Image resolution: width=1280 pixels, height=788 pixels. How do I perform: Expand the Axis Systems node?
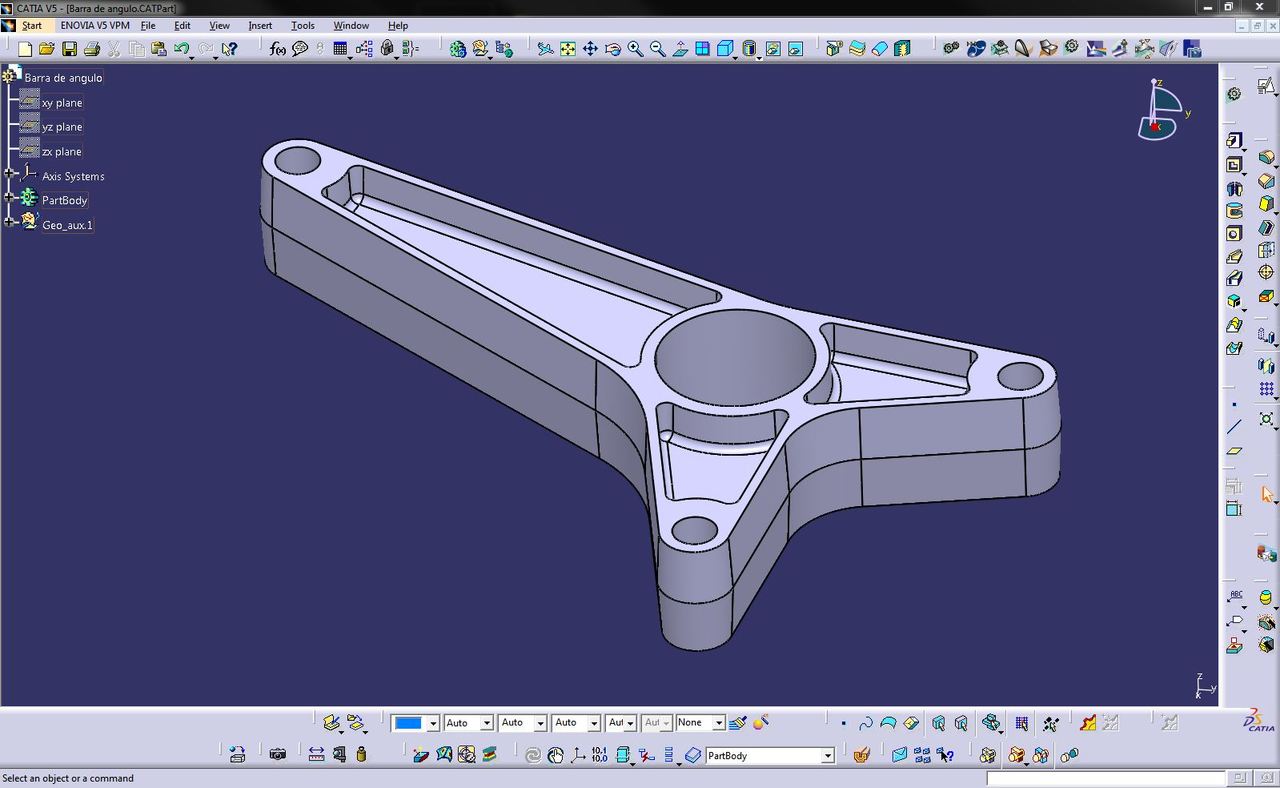tap(9, 175)
